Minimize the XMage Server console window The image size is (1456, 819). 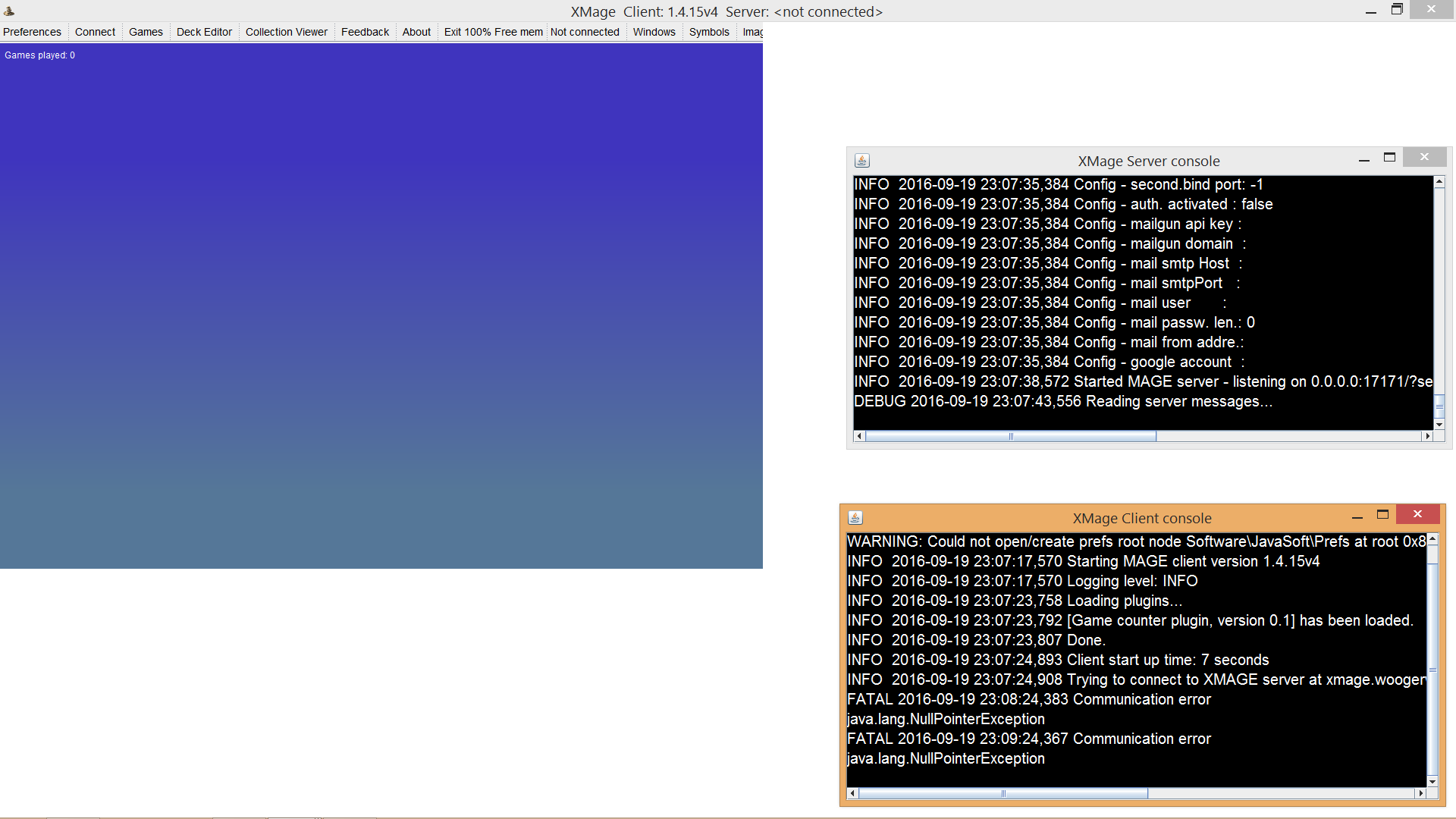pyautogui.click(x=1363, y=160)
